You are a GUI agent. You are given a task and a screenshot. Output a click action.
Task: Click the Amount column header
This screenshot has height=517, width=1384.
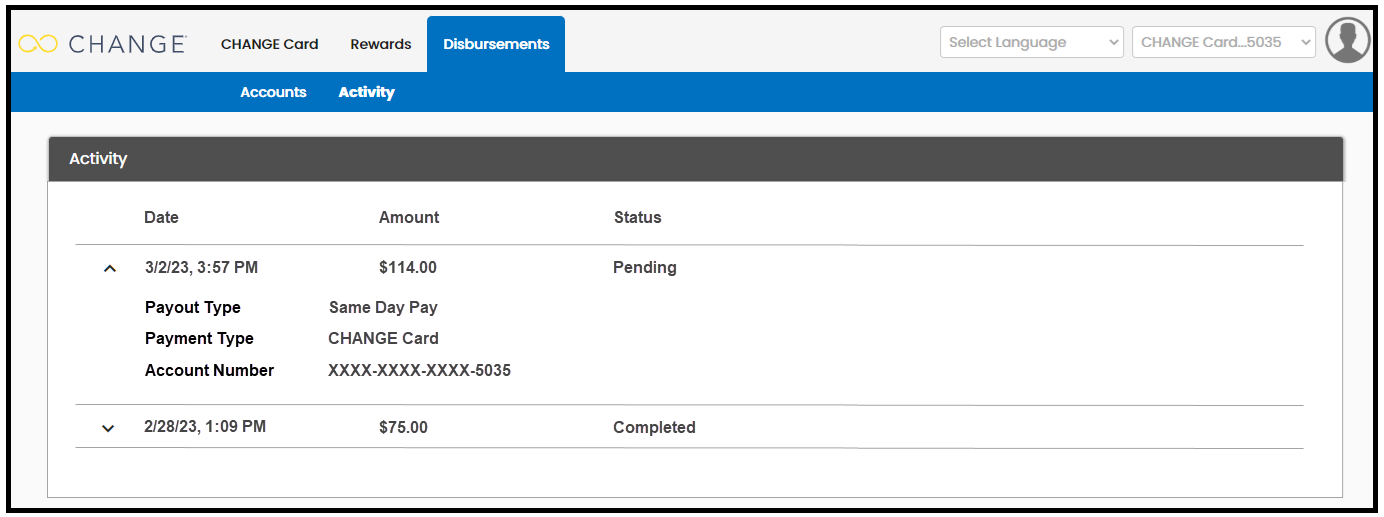click(409, 217)
